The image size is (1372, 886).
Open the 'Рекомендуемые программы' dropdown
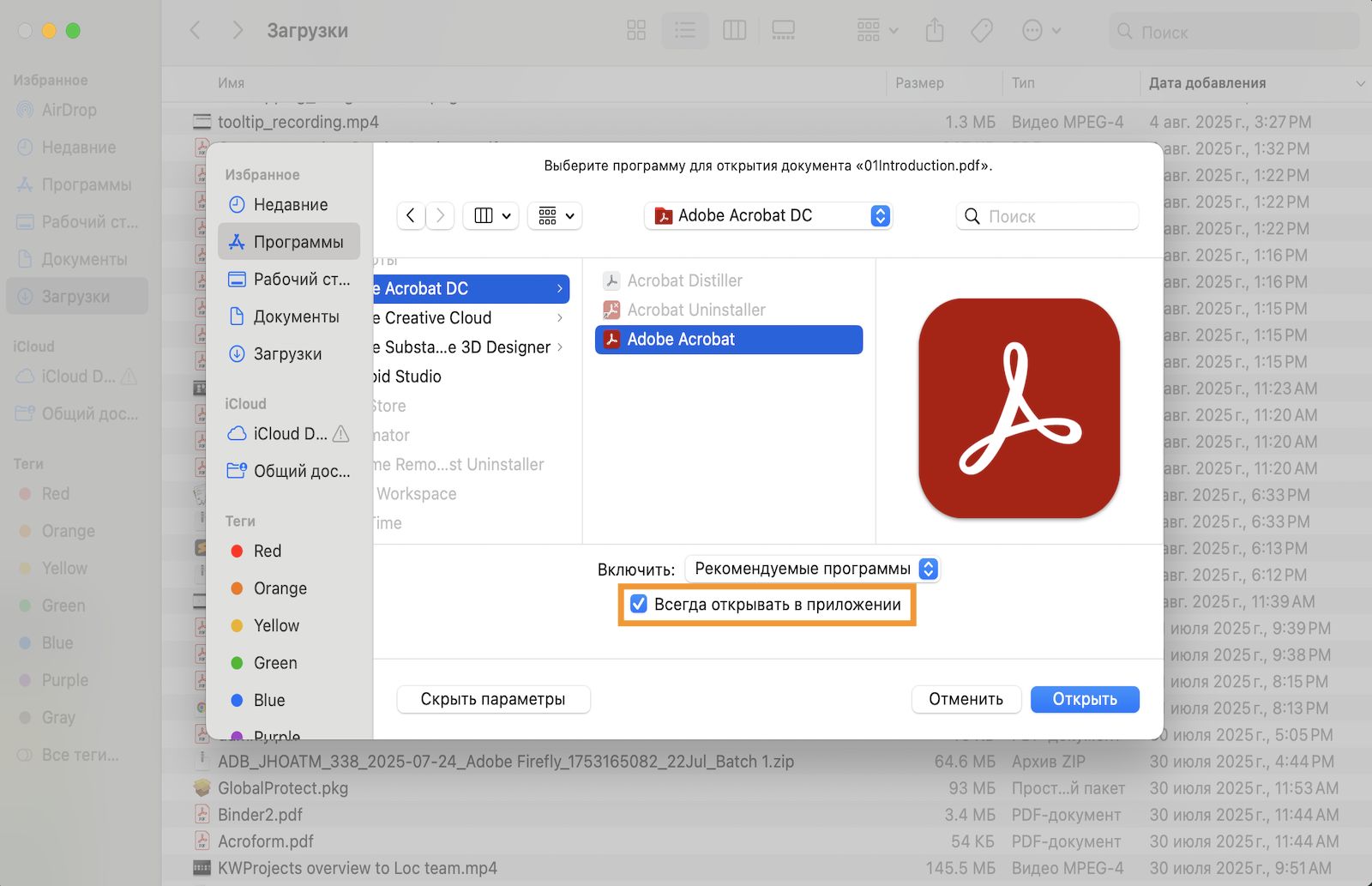(813, 569)
